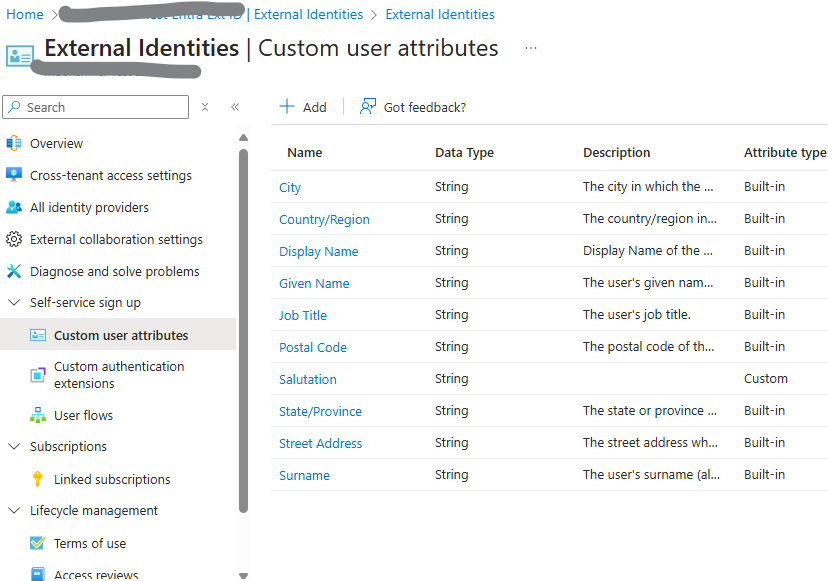Add a new custom attribute
The image size is (828, 581).
[303, 107]
